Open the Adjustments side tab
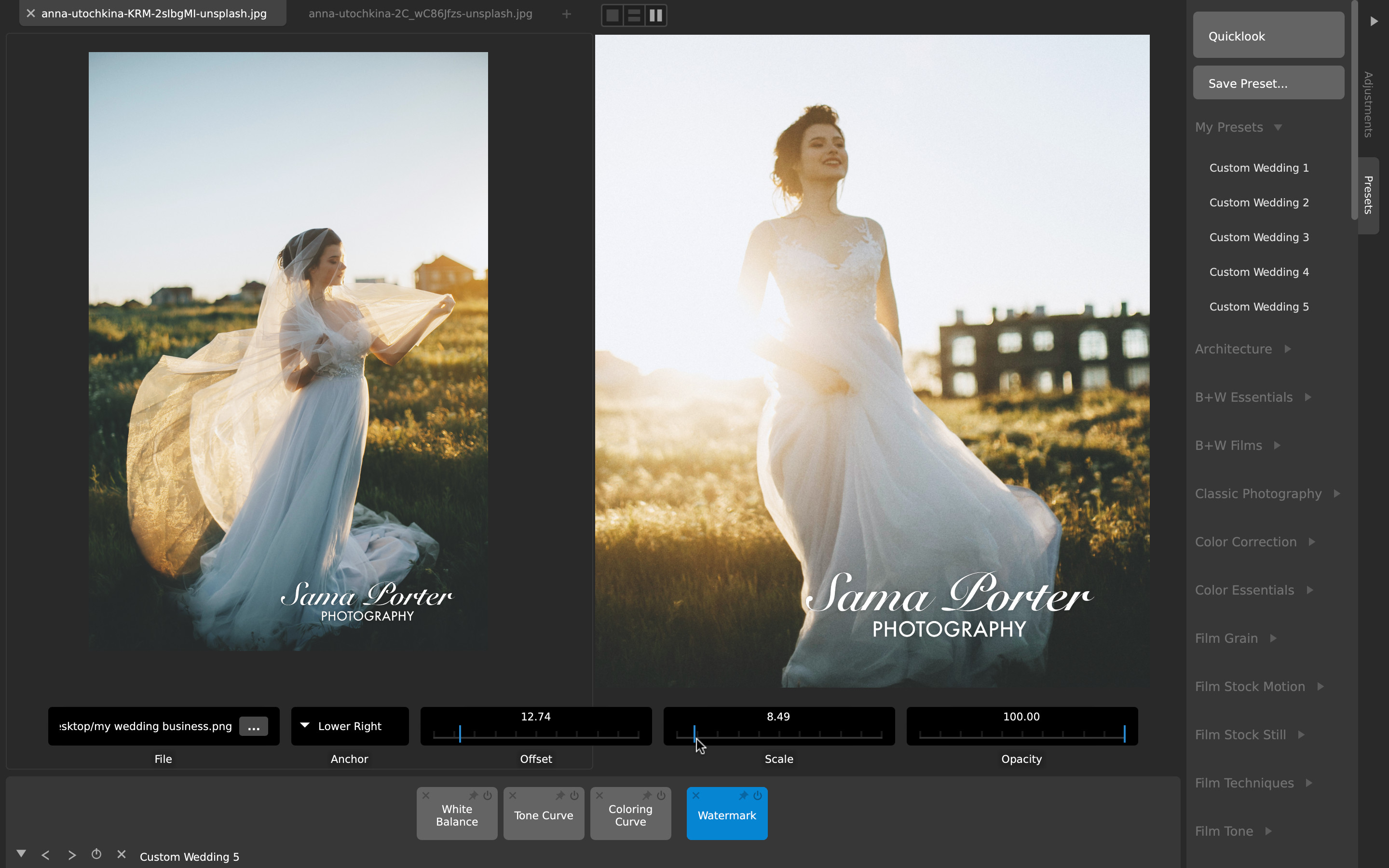The image size is (1389, 868). pyautogui.click(x=1368, y=105)
